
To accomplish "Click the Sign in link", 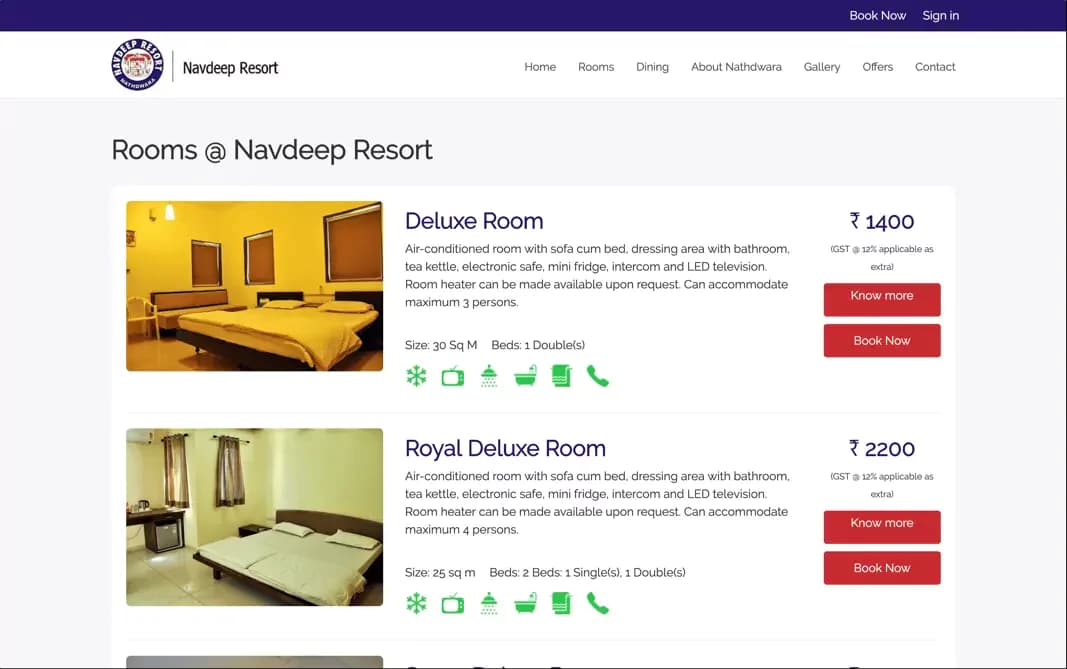I will point(940,16).
